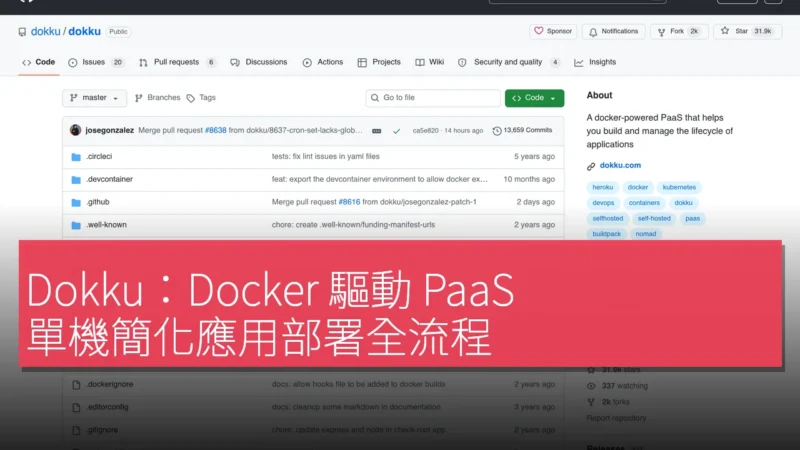View the 13,659 Commits history
The height and width of the screenshot is (450, 800).
pyautogui.click(x=522, y=131)
